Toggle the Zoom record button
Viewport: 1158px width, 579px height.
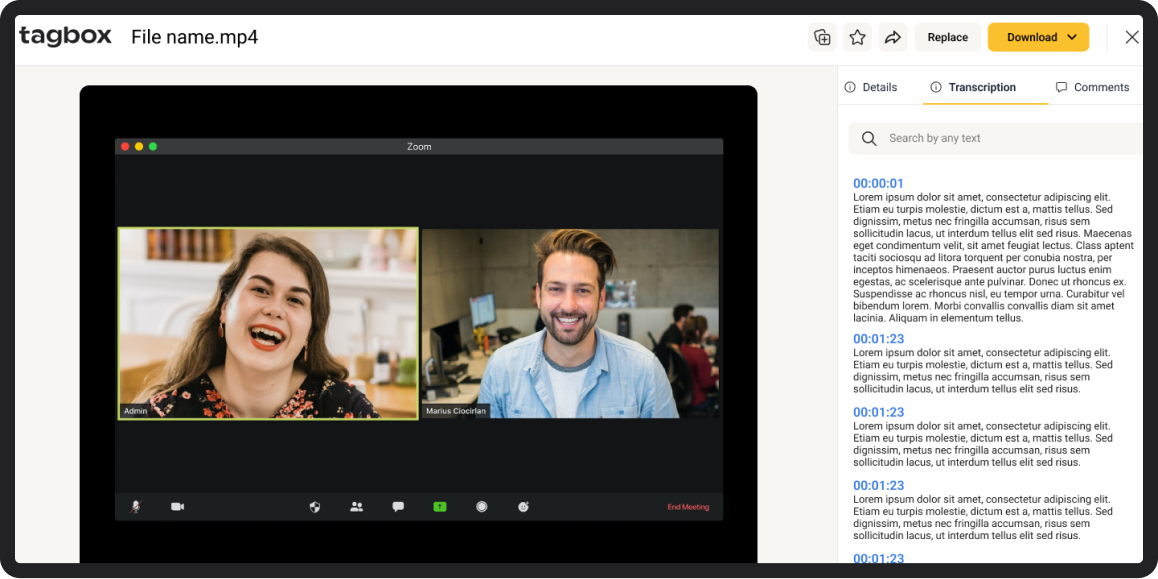tap(481, 507)
